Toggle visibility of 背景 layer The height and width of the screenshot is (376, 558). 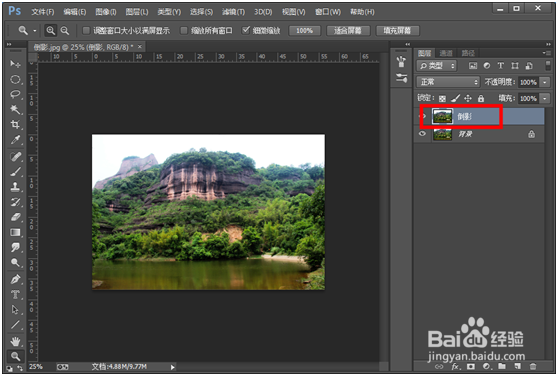[422, 134]
